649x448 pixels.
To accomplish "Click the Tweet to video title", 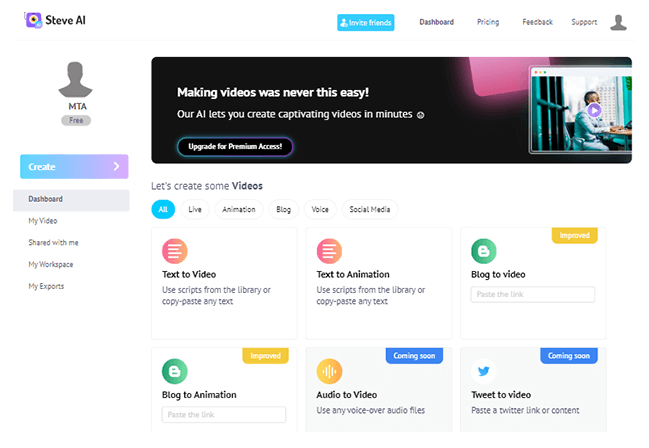I will coord(501,395).
